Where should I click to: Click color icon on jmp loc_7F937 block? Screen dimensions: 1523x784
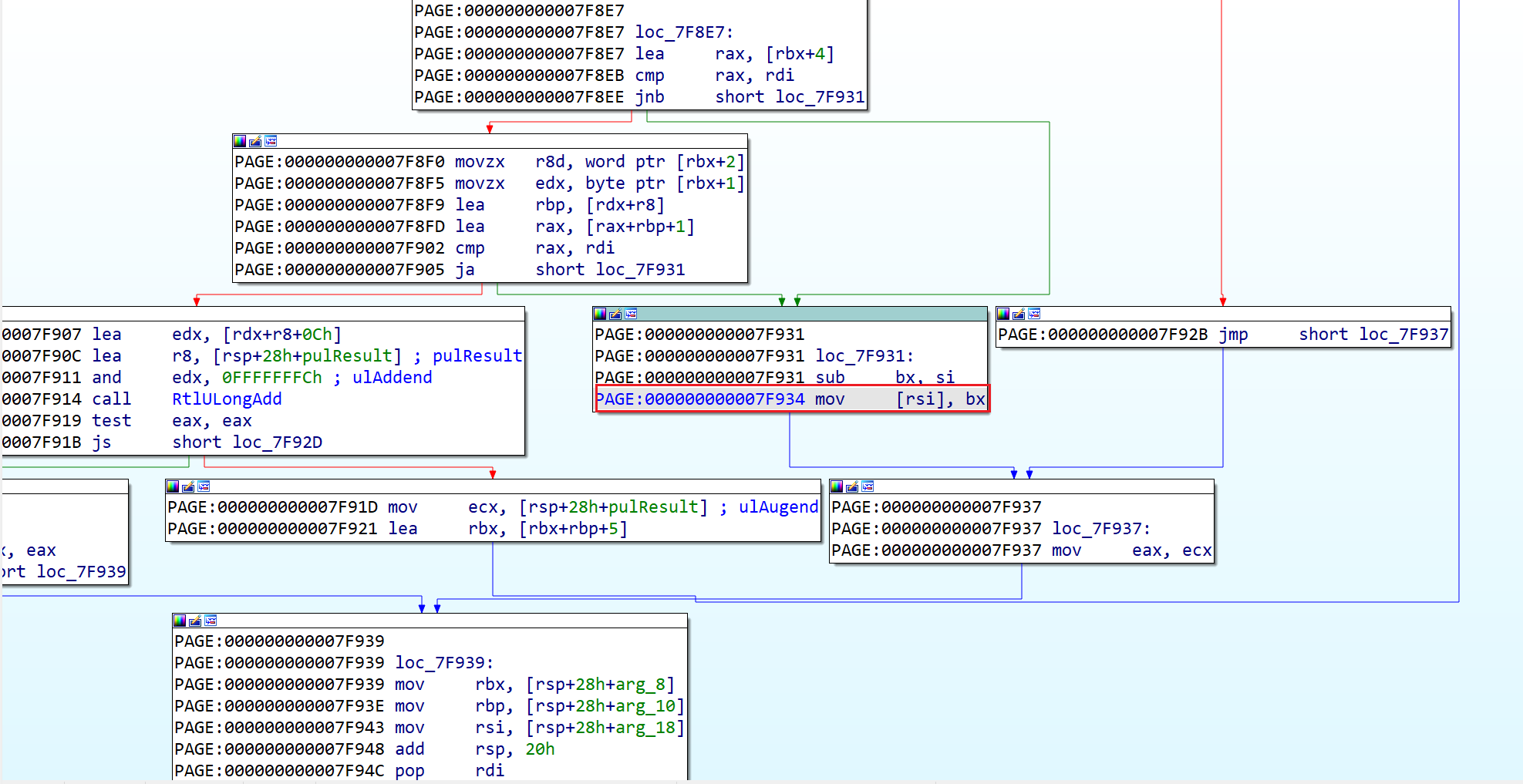[1003, 314]
